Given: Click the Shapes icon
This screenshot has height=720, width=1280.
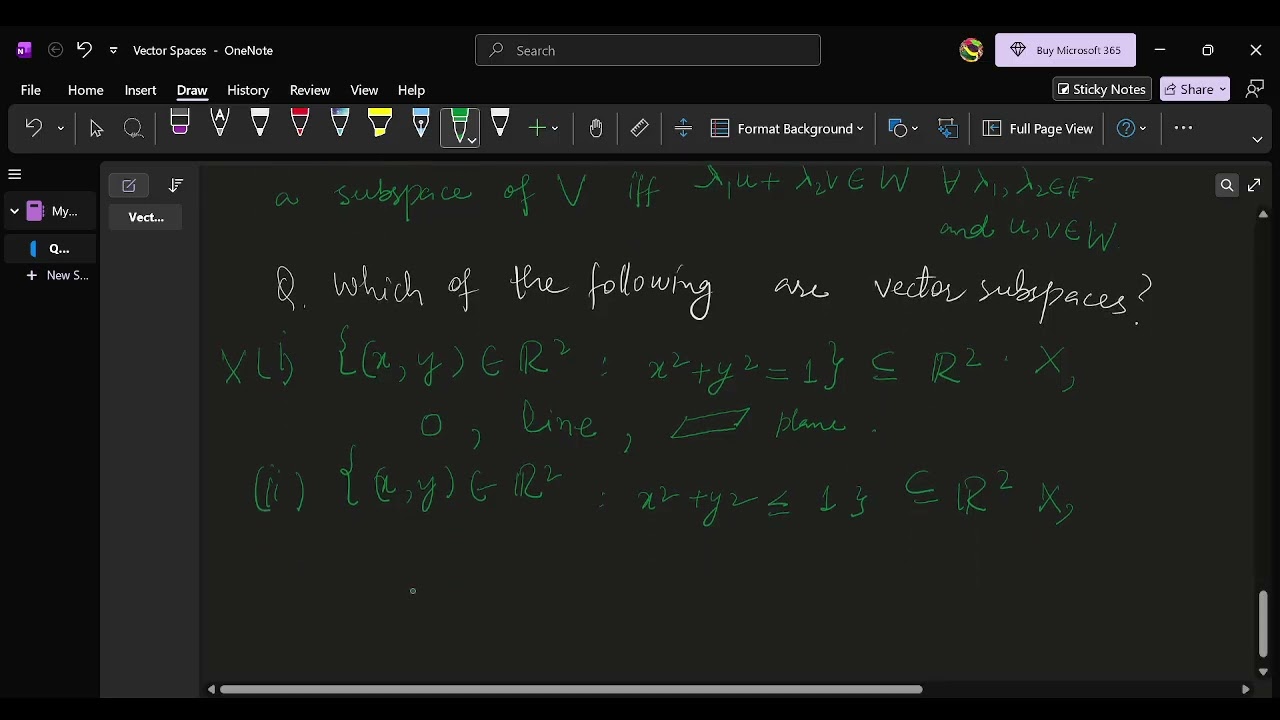Looking at the screenshot, I should pos(898,128).
